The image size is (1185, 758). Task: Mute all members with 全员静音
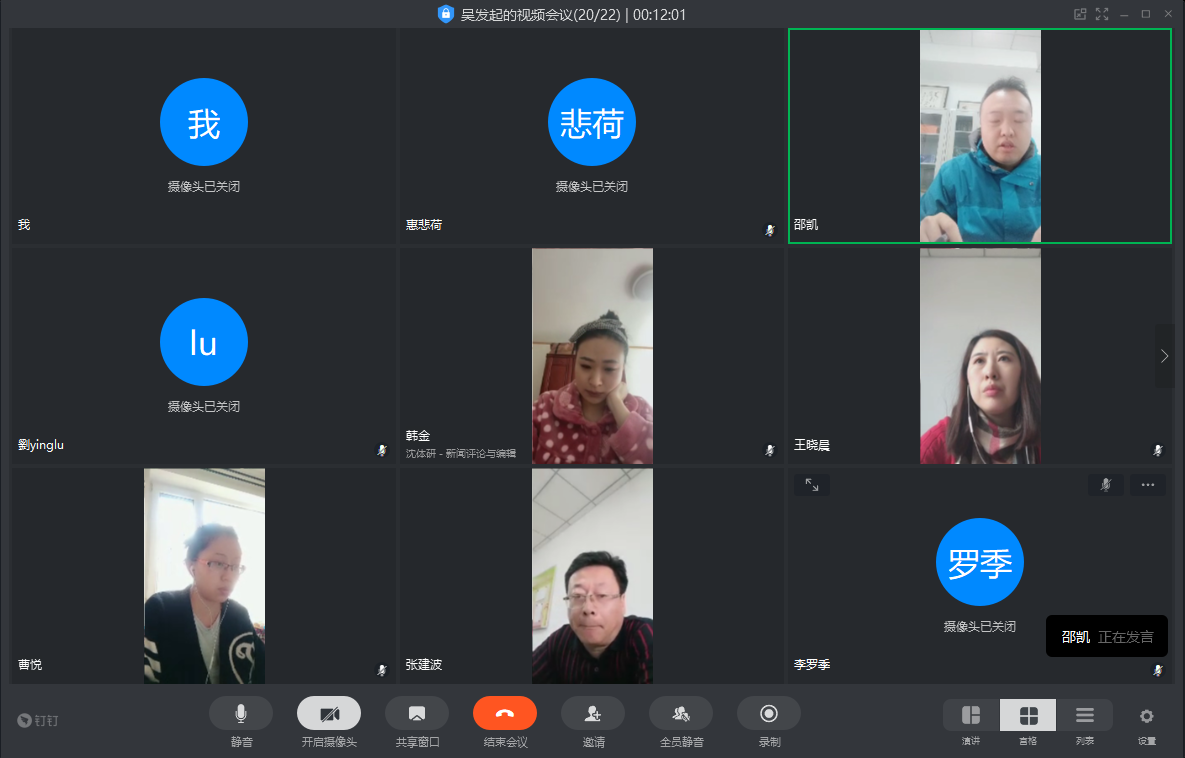(680, 713)
